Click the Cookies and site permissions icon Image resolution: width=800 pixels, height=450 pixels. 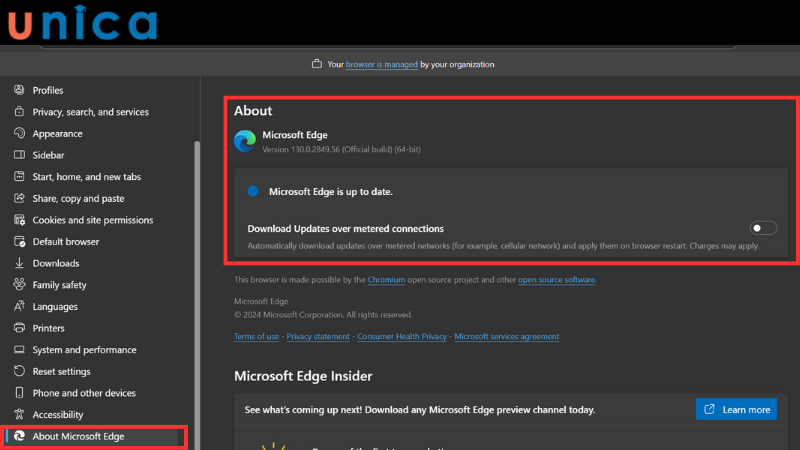coord(19,220)
